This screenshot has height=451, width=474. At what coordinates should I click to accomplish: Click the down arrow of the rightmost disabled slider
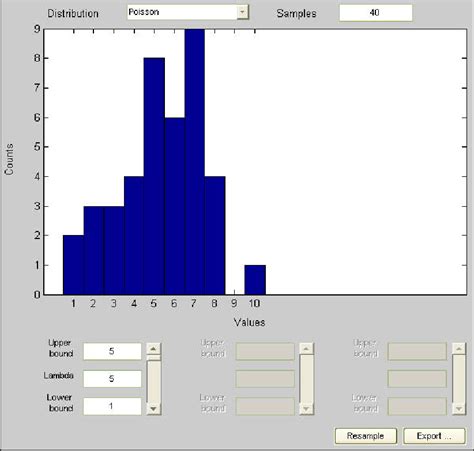click(x=459, y=409)
